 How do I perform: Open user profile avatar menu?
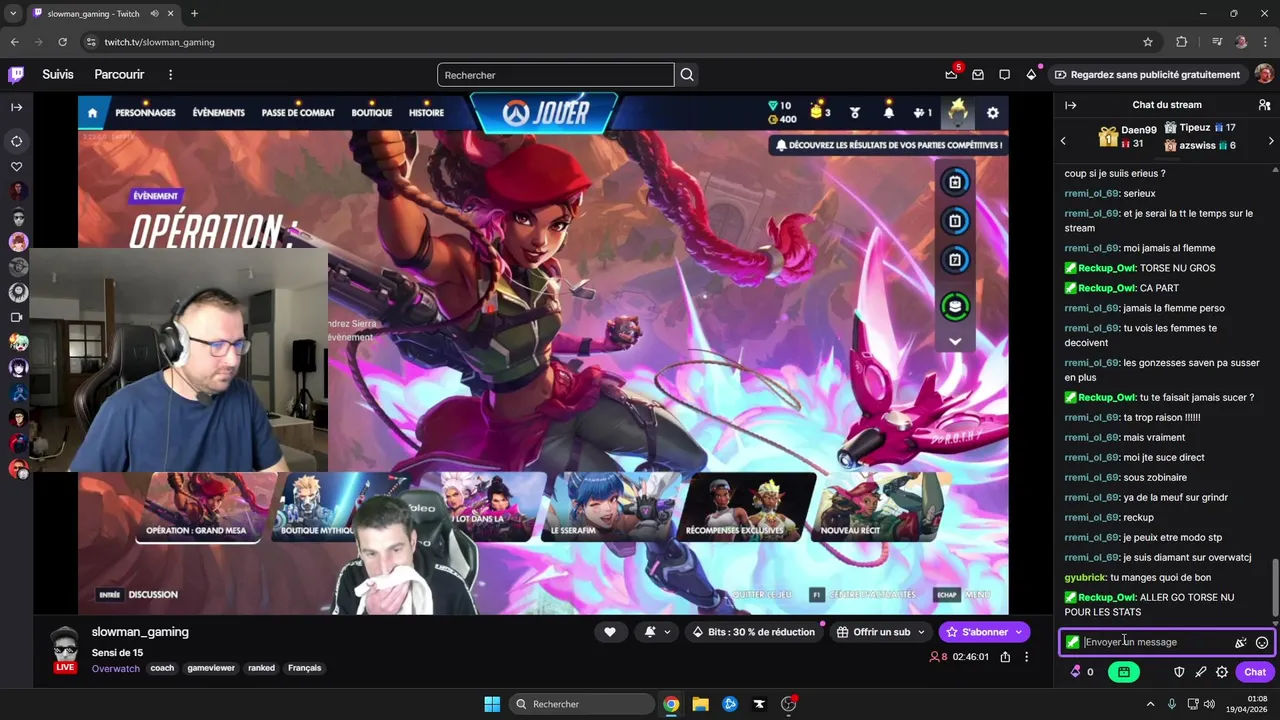point(1264,74)
